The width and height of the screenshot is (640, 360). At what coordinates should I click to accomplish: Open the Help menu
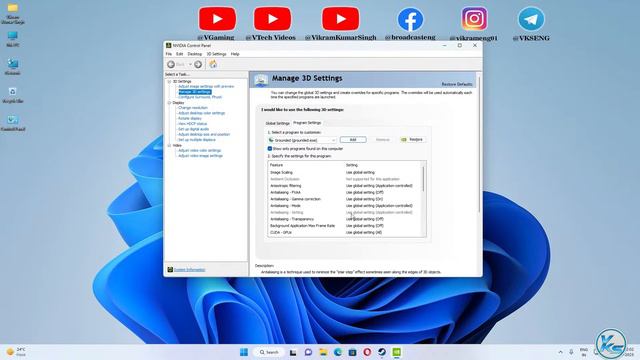coord(235,54)
